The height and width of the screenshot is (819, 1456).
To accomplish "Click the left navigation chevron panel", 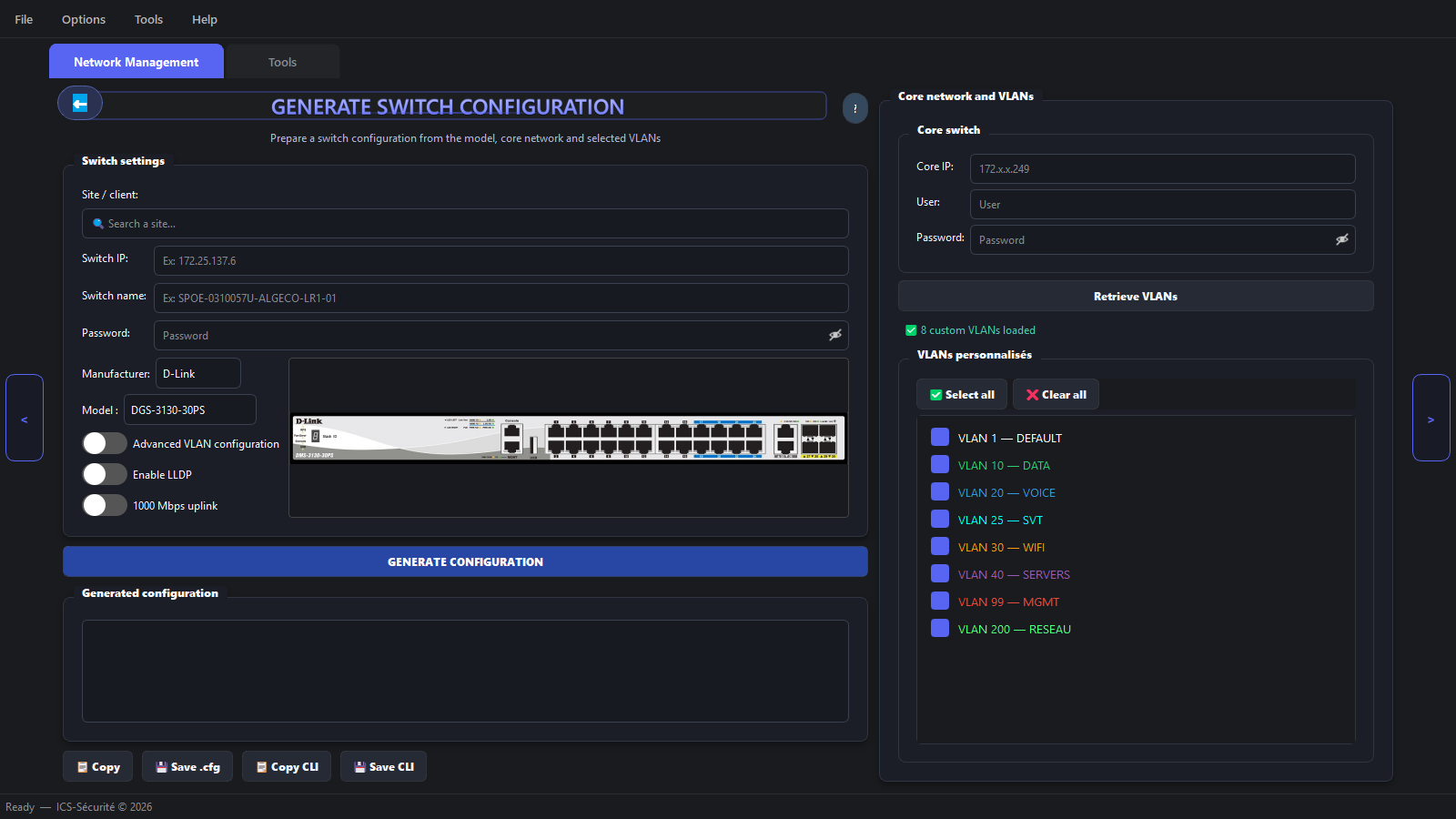I will 25,418.
